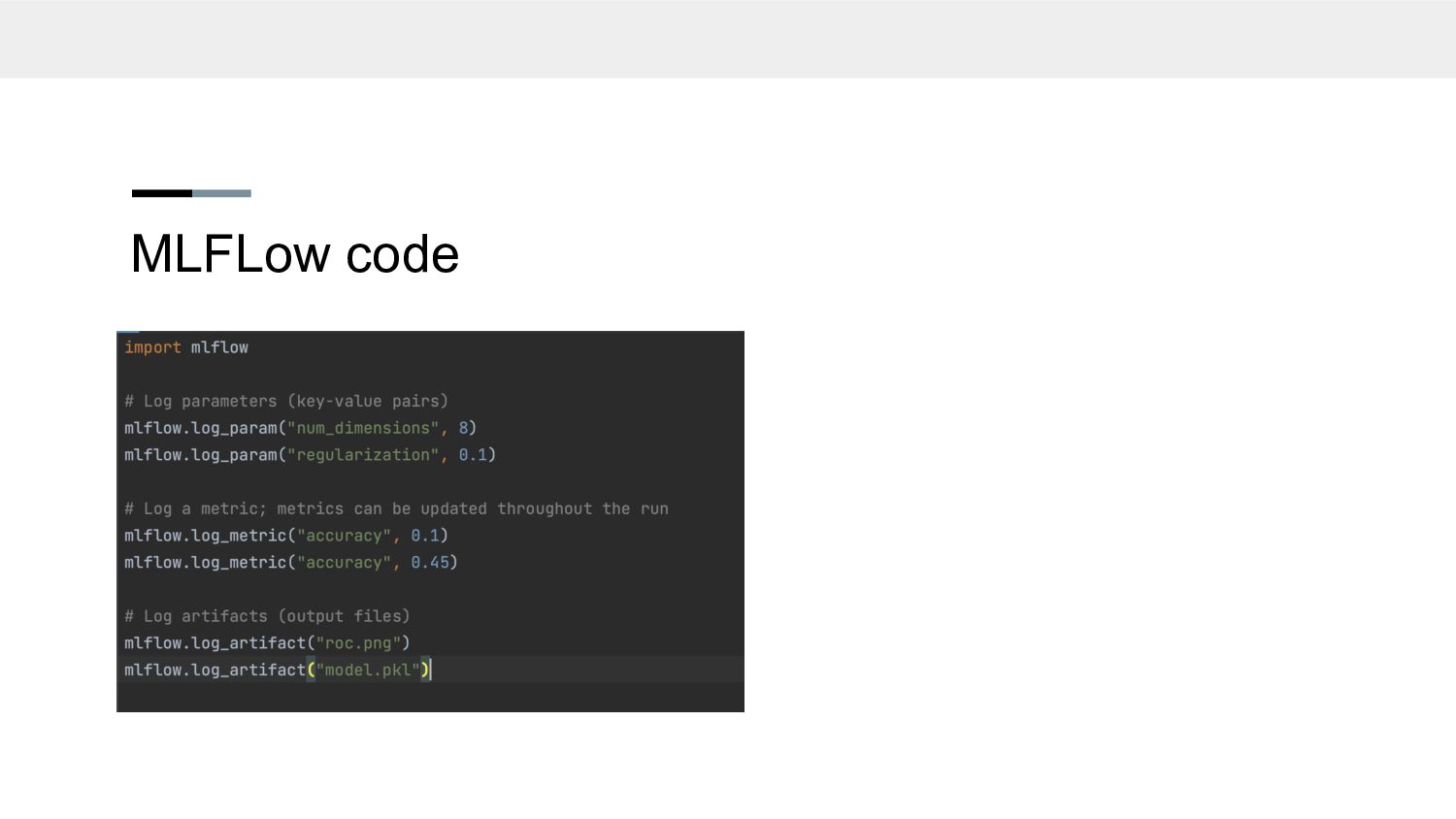Click the '# Log a metric' comment line
The image size is (1456, 819).
point(396,508)
